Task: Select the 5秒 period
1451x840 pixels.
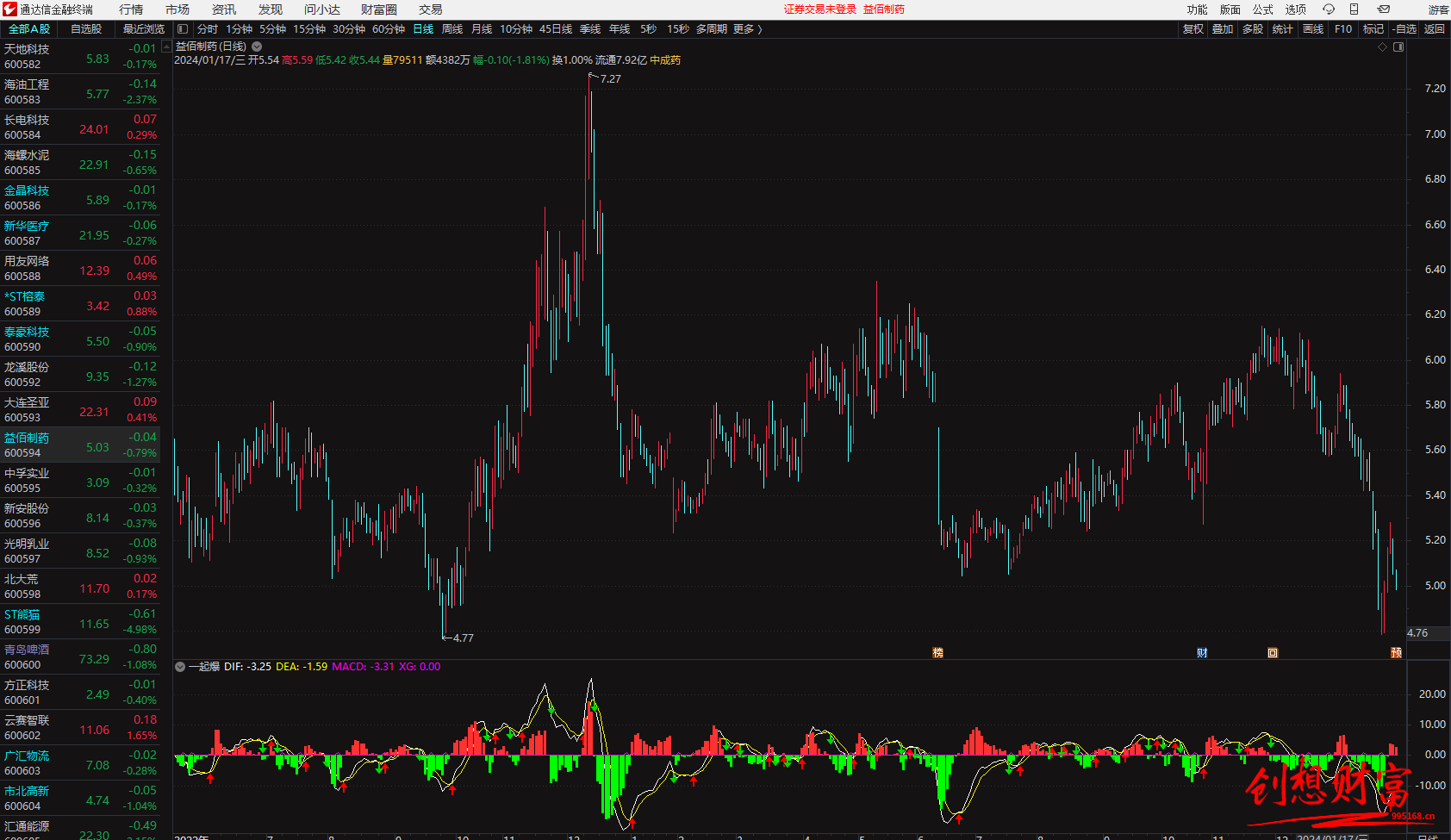Action: pos(648,29)
